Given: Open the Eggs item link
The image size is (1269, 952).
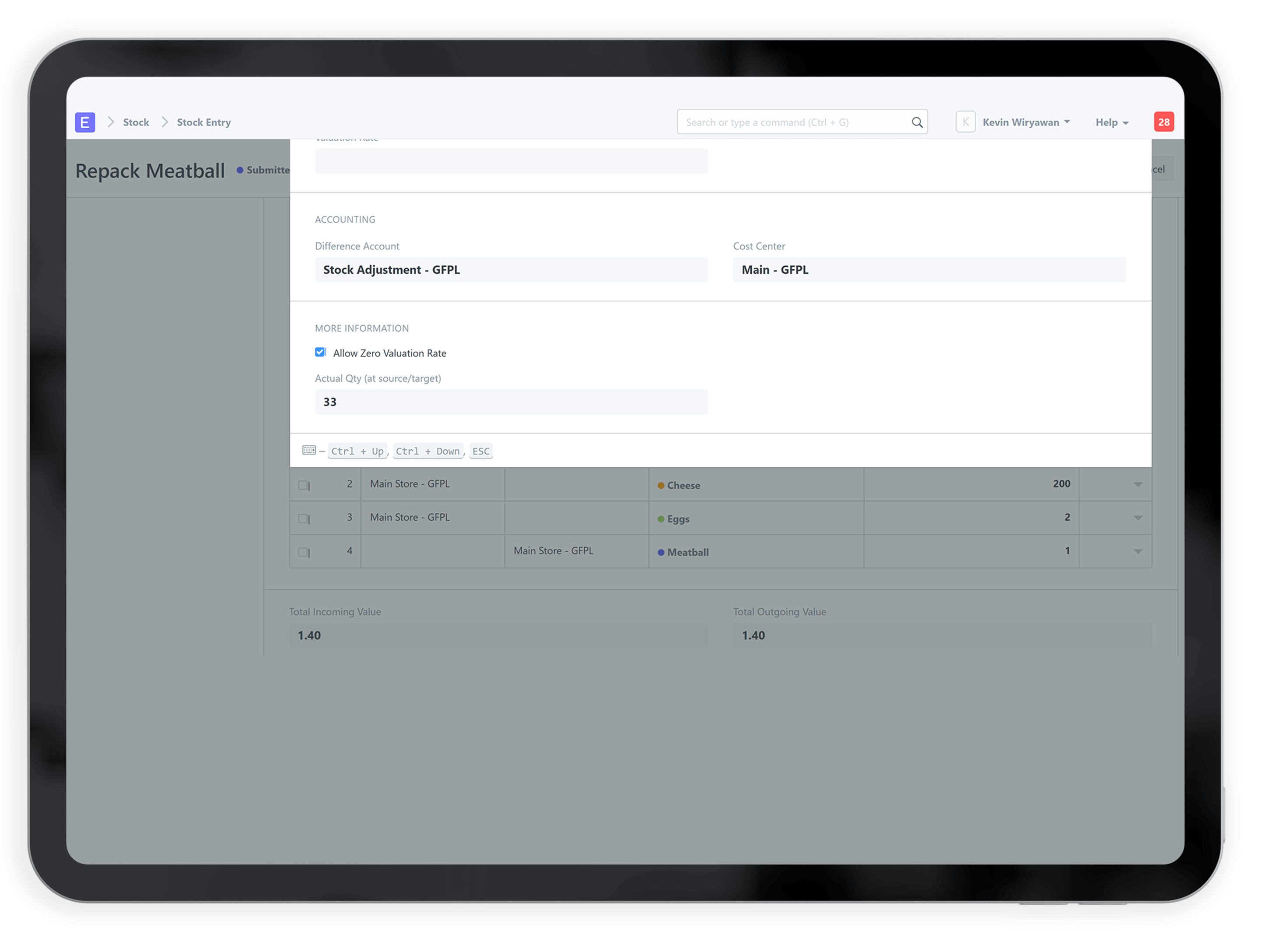Looking at the screenshot, I should coord(678,519).
